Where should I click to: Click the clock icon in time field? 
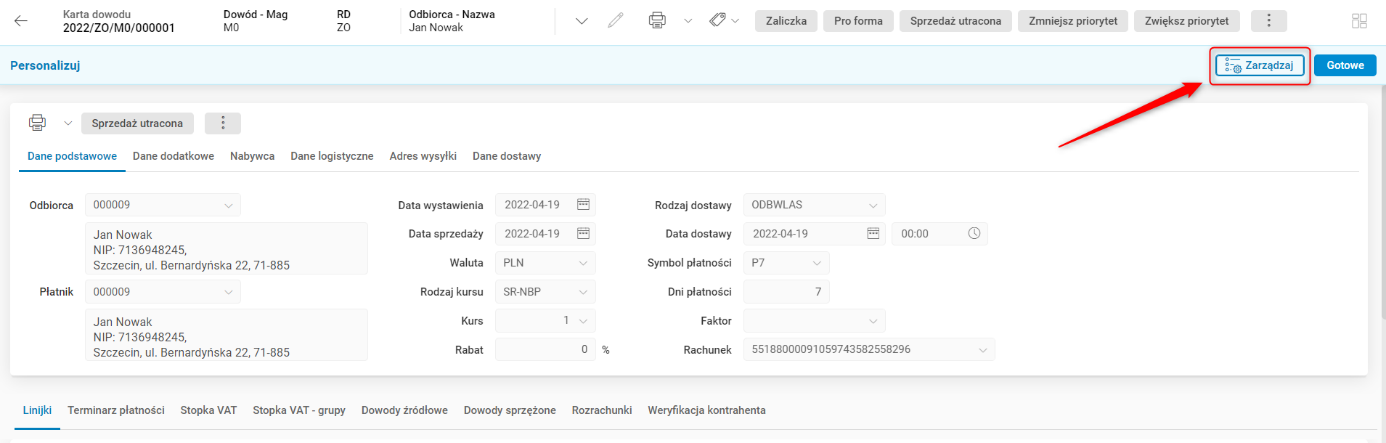[974, 234]
